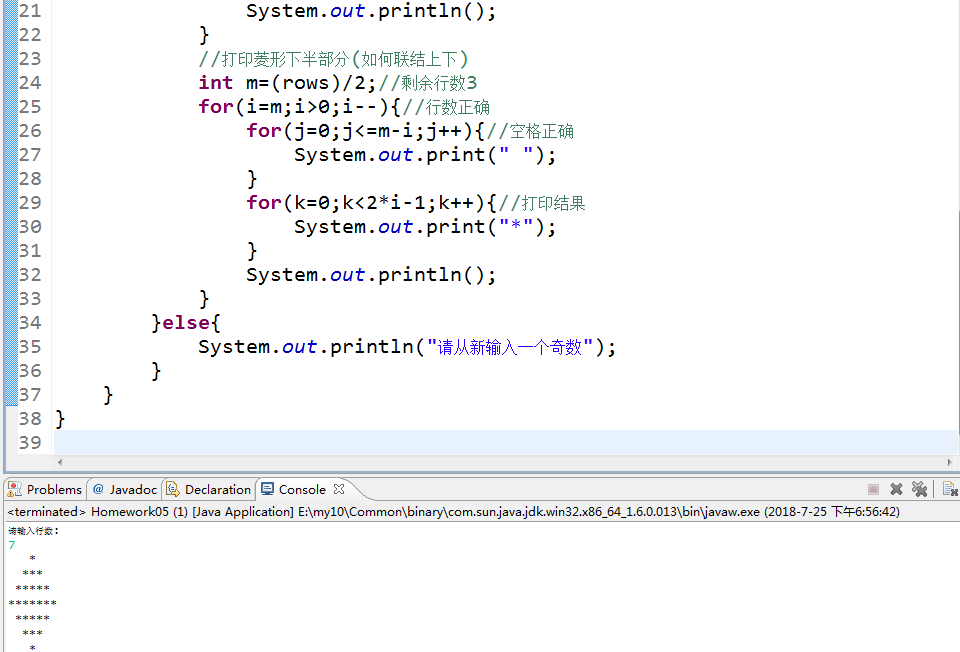Click the "int" keyword on line 24
This screenshot has height=652, width=960.
point(215,83)
